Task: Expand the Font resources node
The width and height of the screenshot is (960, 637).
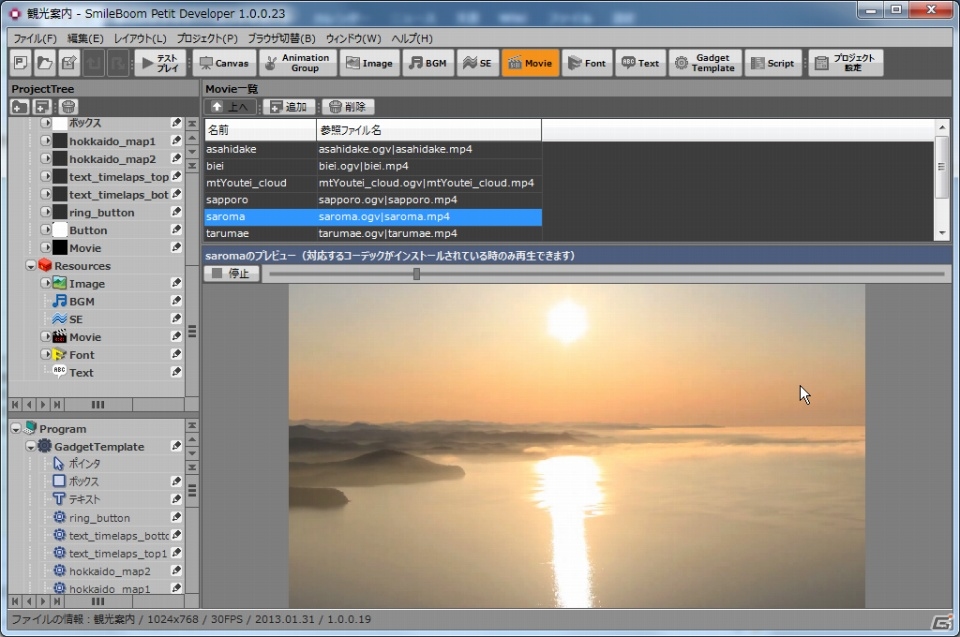Action: [45, 354]
